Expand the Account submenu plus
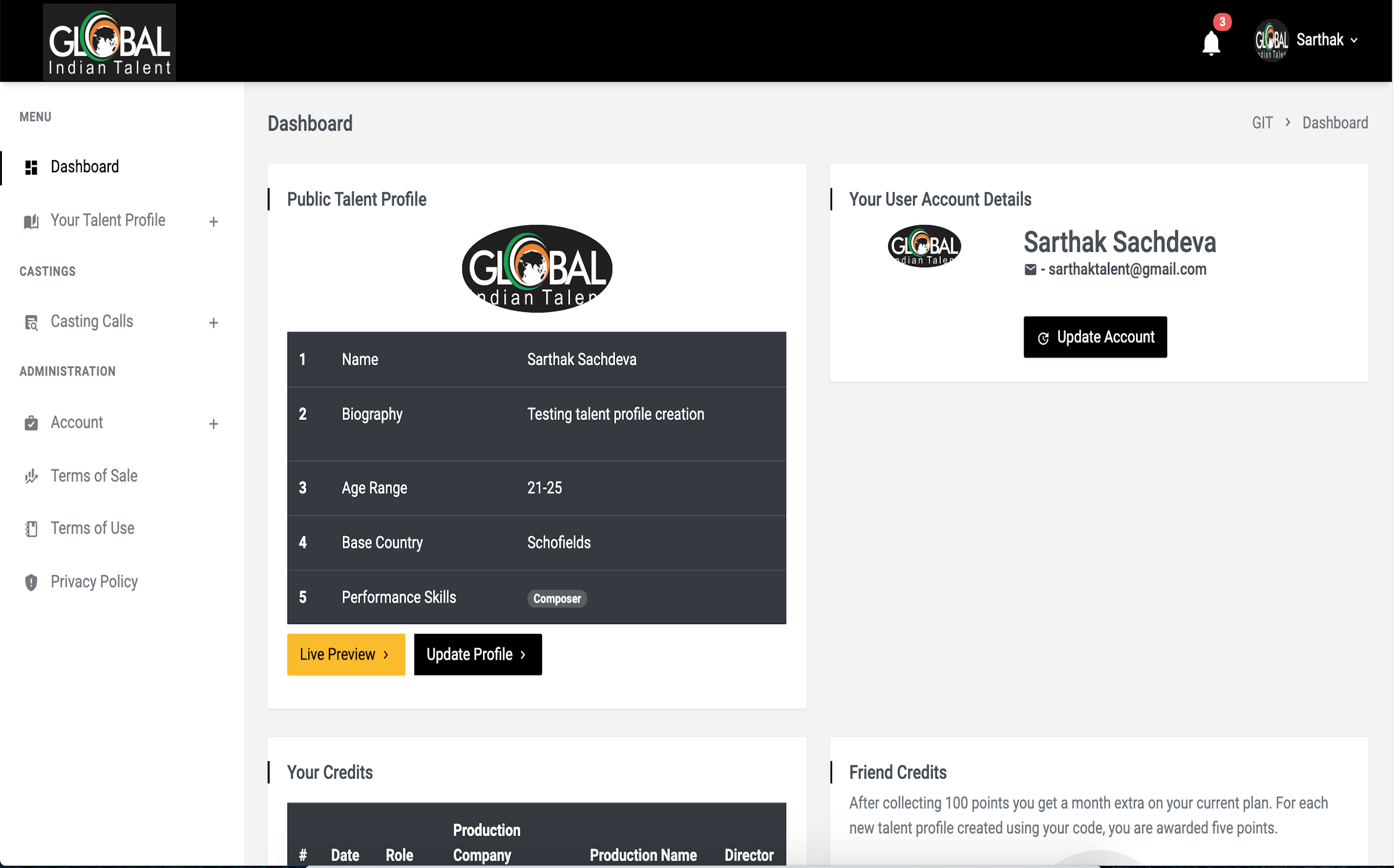Image resolution: width=1394 pixels, height=868 pixels. [213, 424]
